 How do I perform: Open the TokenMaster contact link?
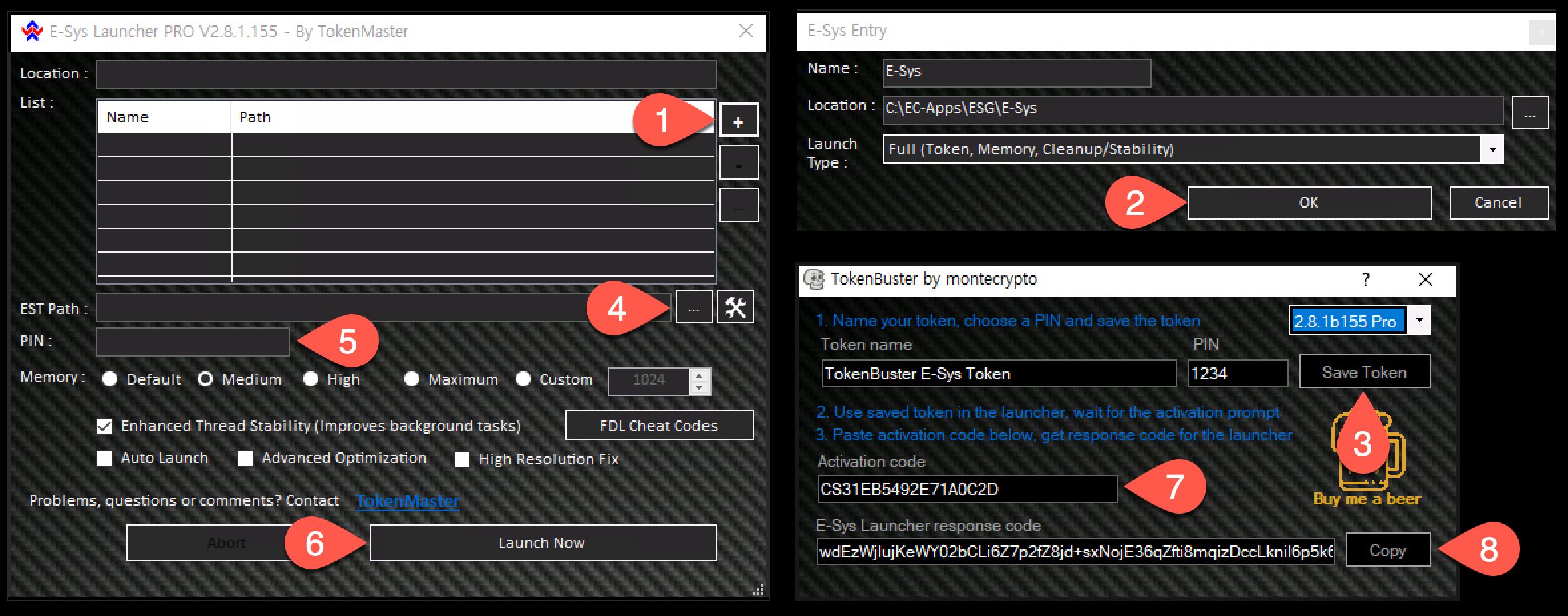pos(407,501)
